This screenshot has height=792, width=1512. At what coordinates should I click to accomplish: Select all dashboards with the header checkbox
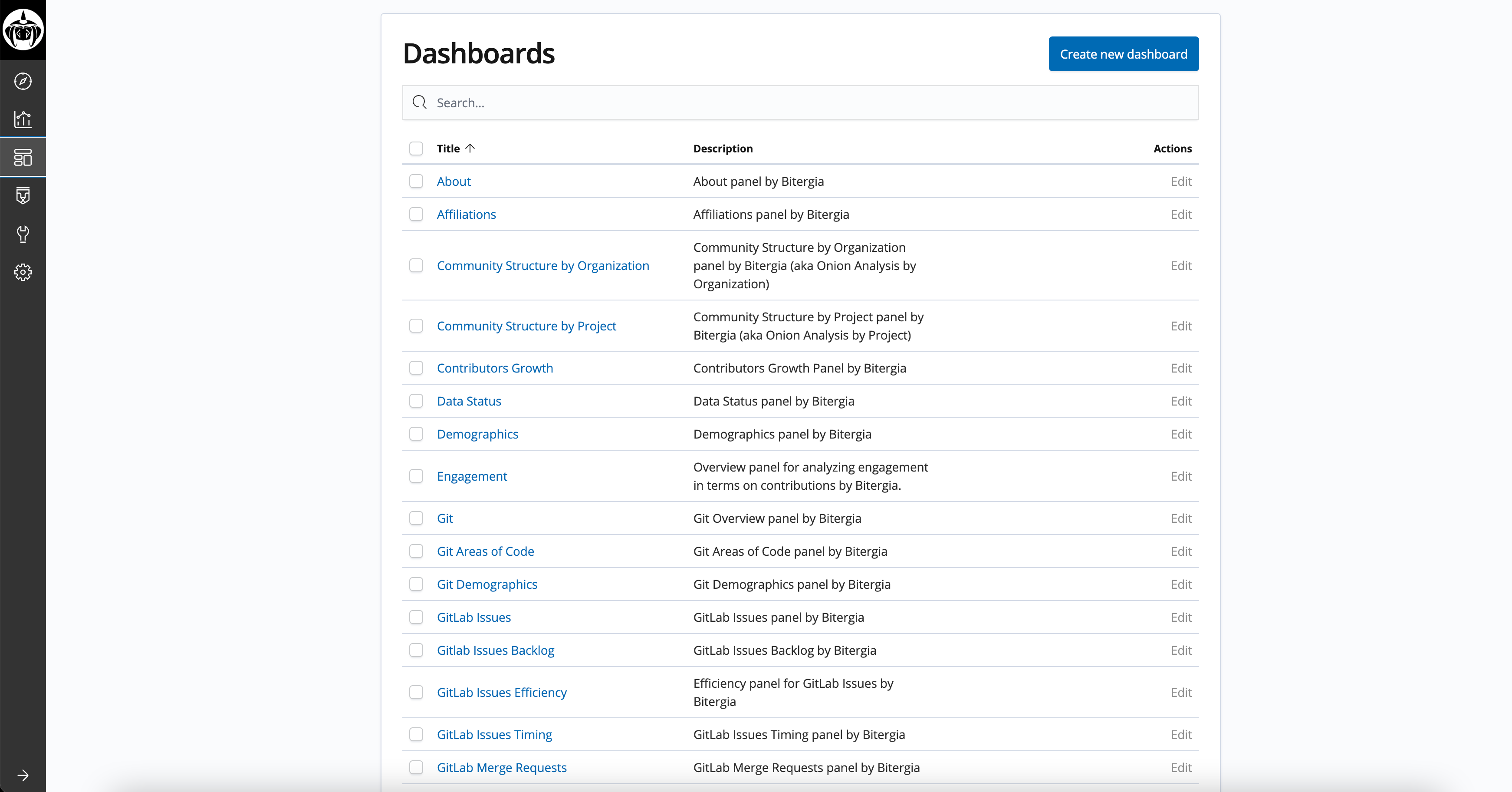tap(416, 148)
